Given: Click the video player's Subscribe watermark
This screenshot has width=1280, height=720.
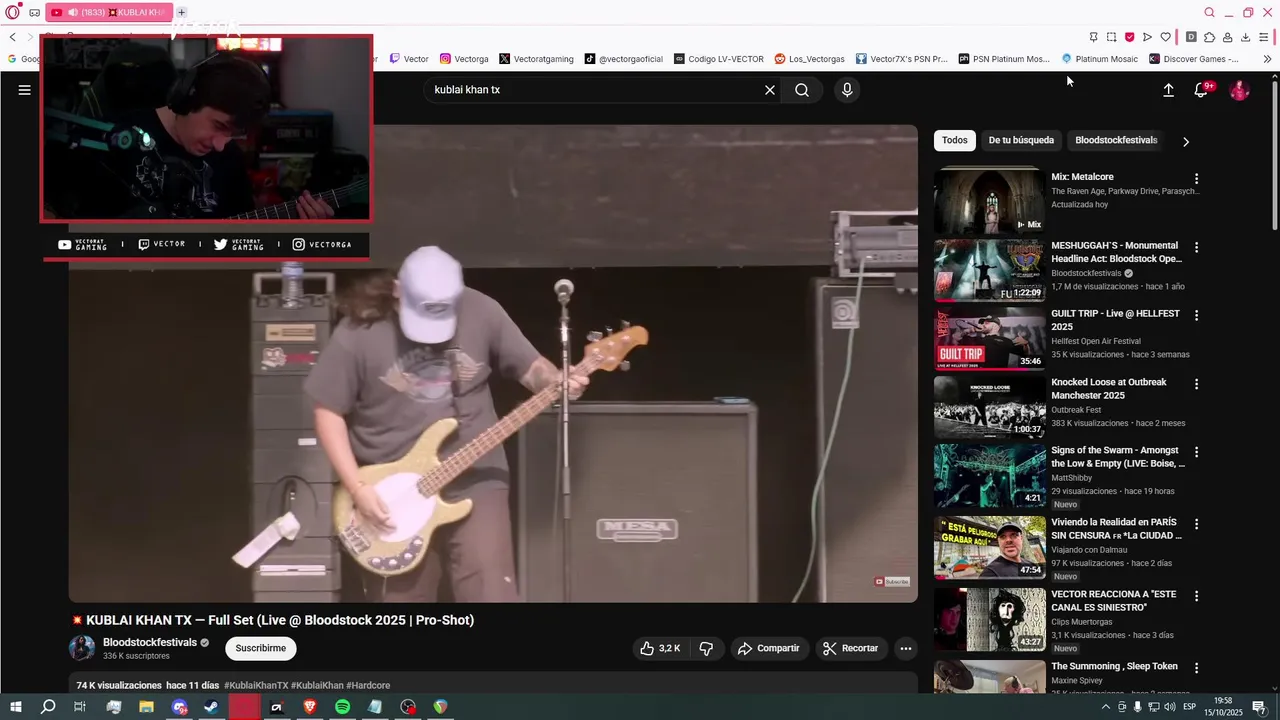Looking at the screenshot, I should point(892,581).
